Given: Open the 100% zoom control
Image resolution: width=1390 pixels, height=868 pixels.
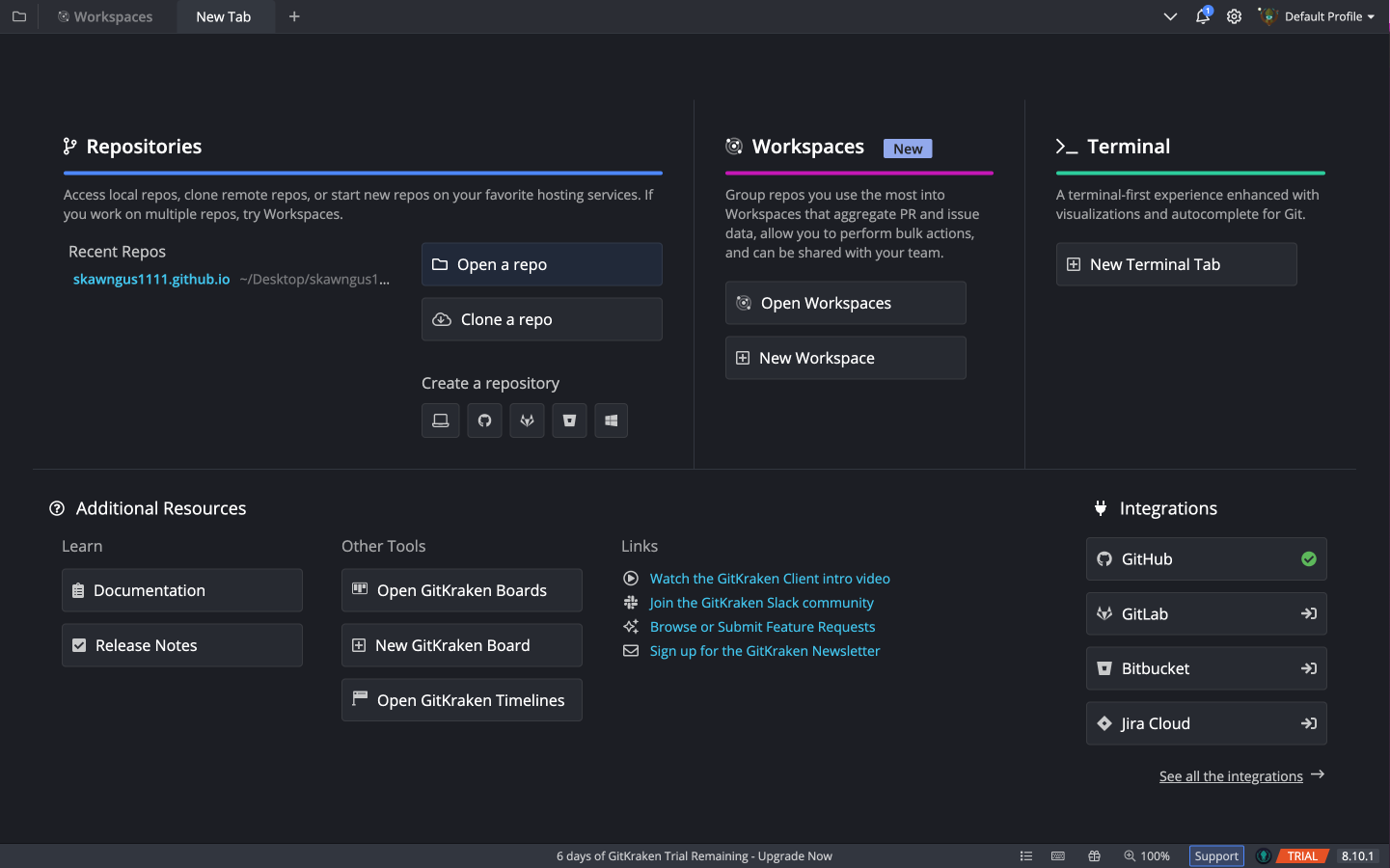Looking at the screenshot, I should 1147,856.
